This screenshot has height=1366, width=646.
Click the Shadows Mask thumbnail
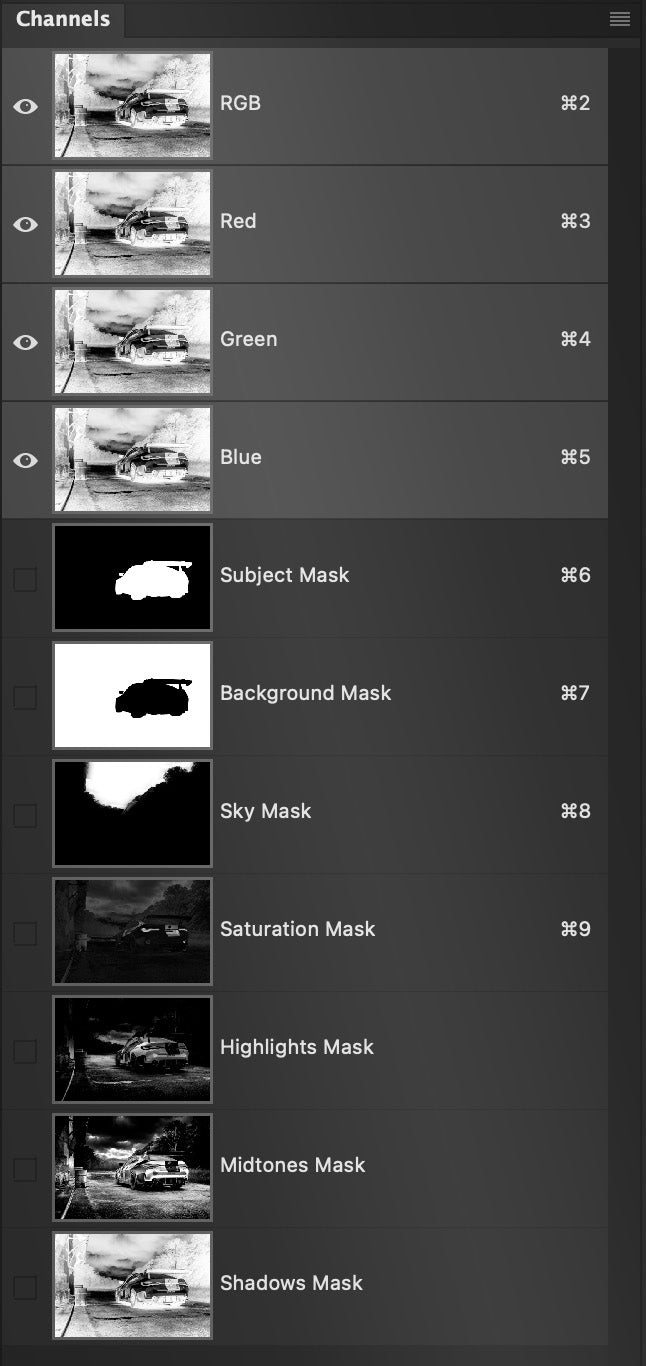(132, 1286)
